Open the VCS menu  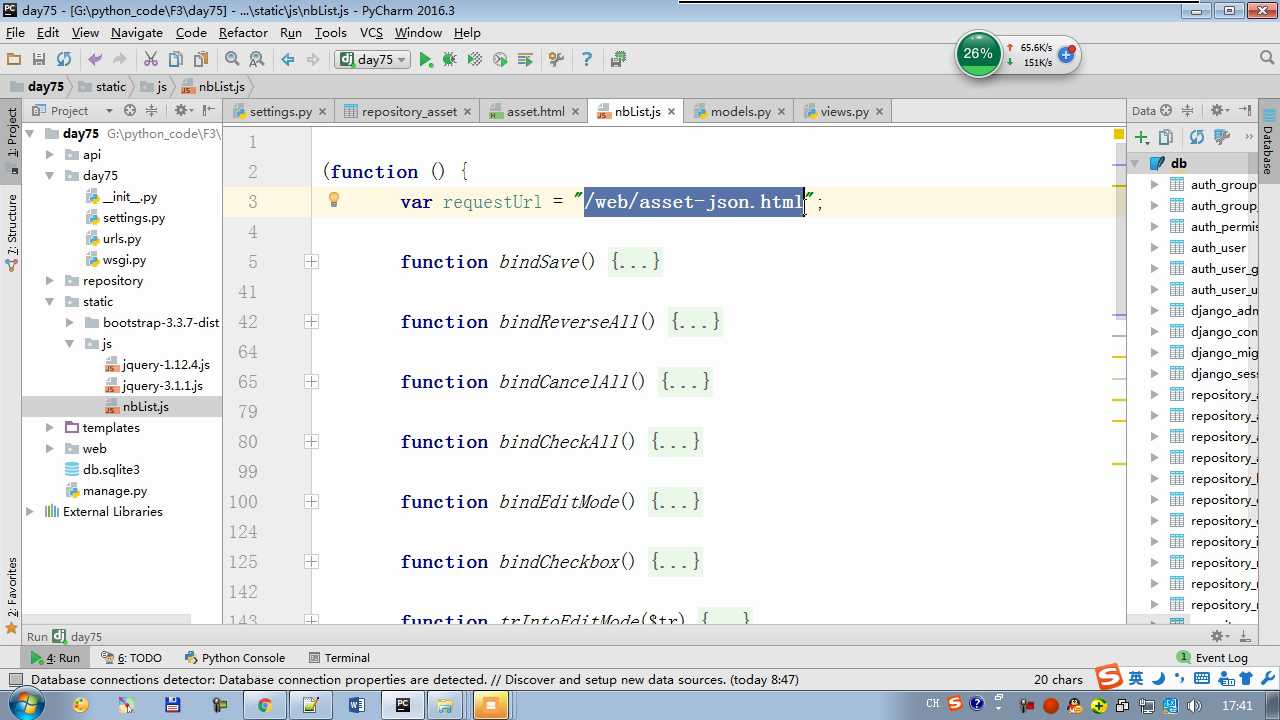click(371, 32)
